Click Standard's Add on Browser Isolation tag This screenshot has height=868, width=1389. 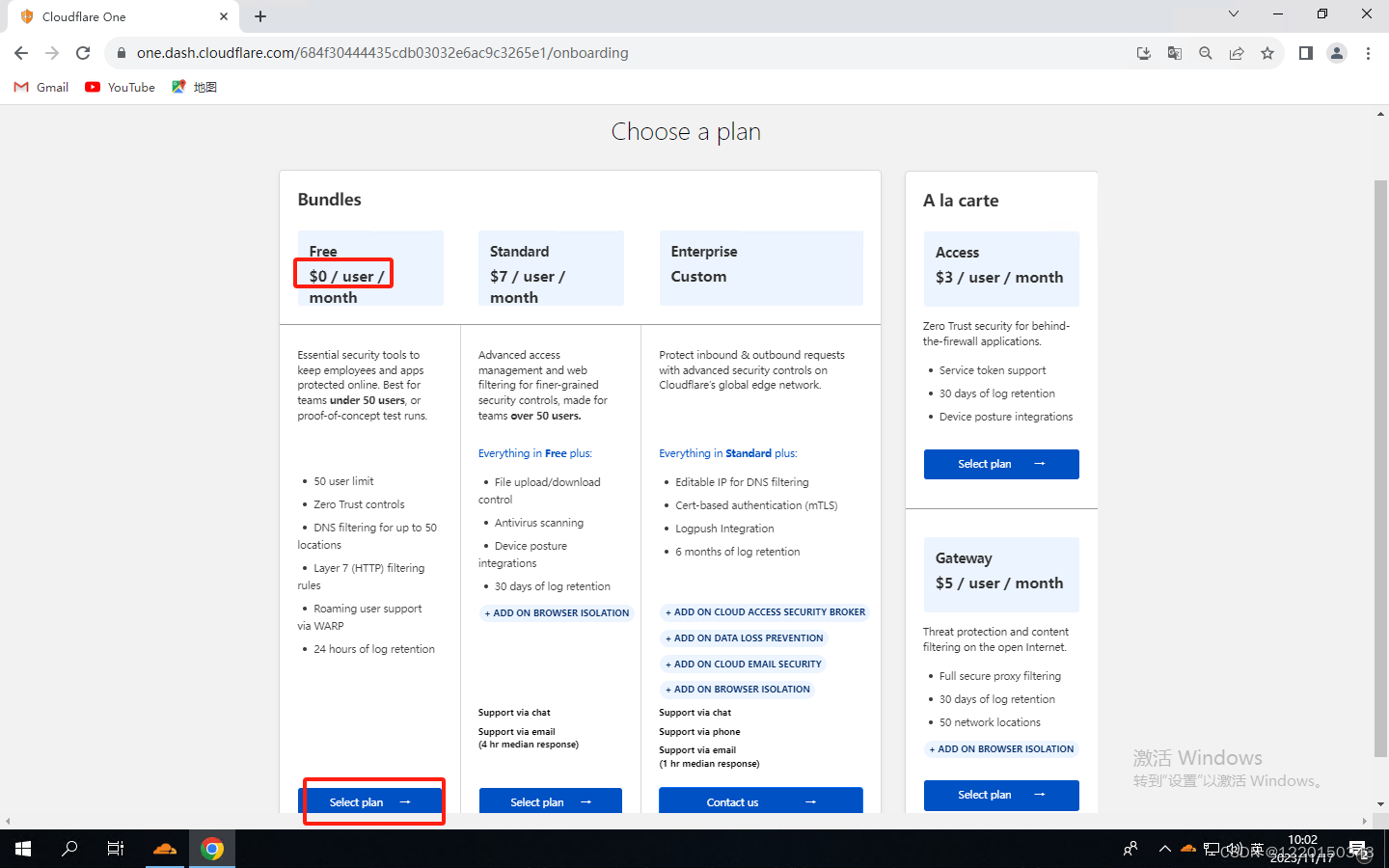coord(557,613)
